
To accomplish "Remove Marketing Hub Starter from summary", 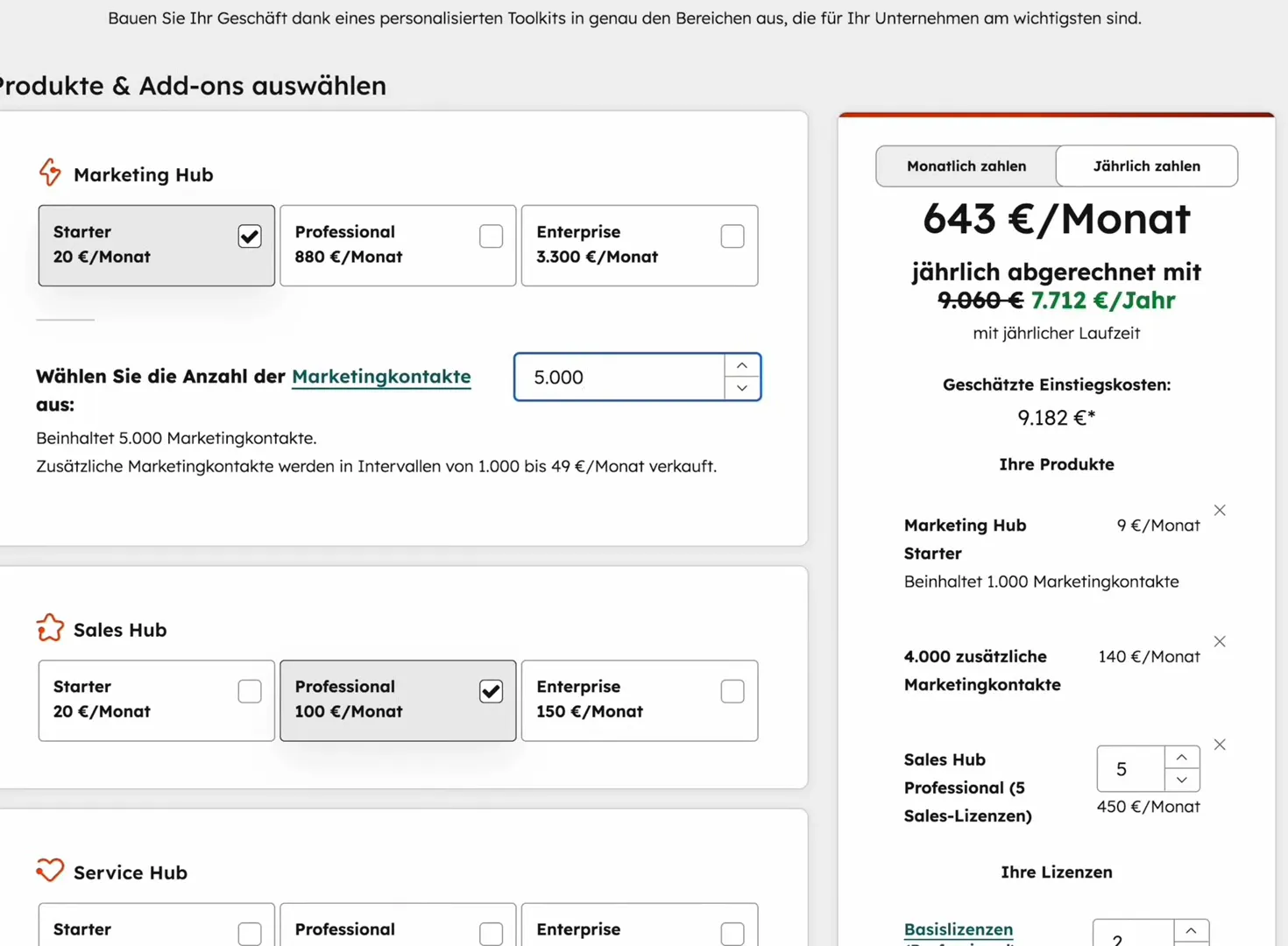I will pyautogui.click(x=1220, y=510).
